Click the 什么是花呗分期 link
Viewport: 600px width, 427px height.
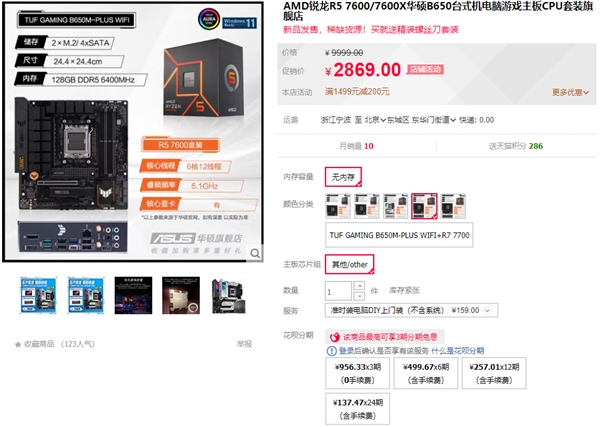point(458,351)
